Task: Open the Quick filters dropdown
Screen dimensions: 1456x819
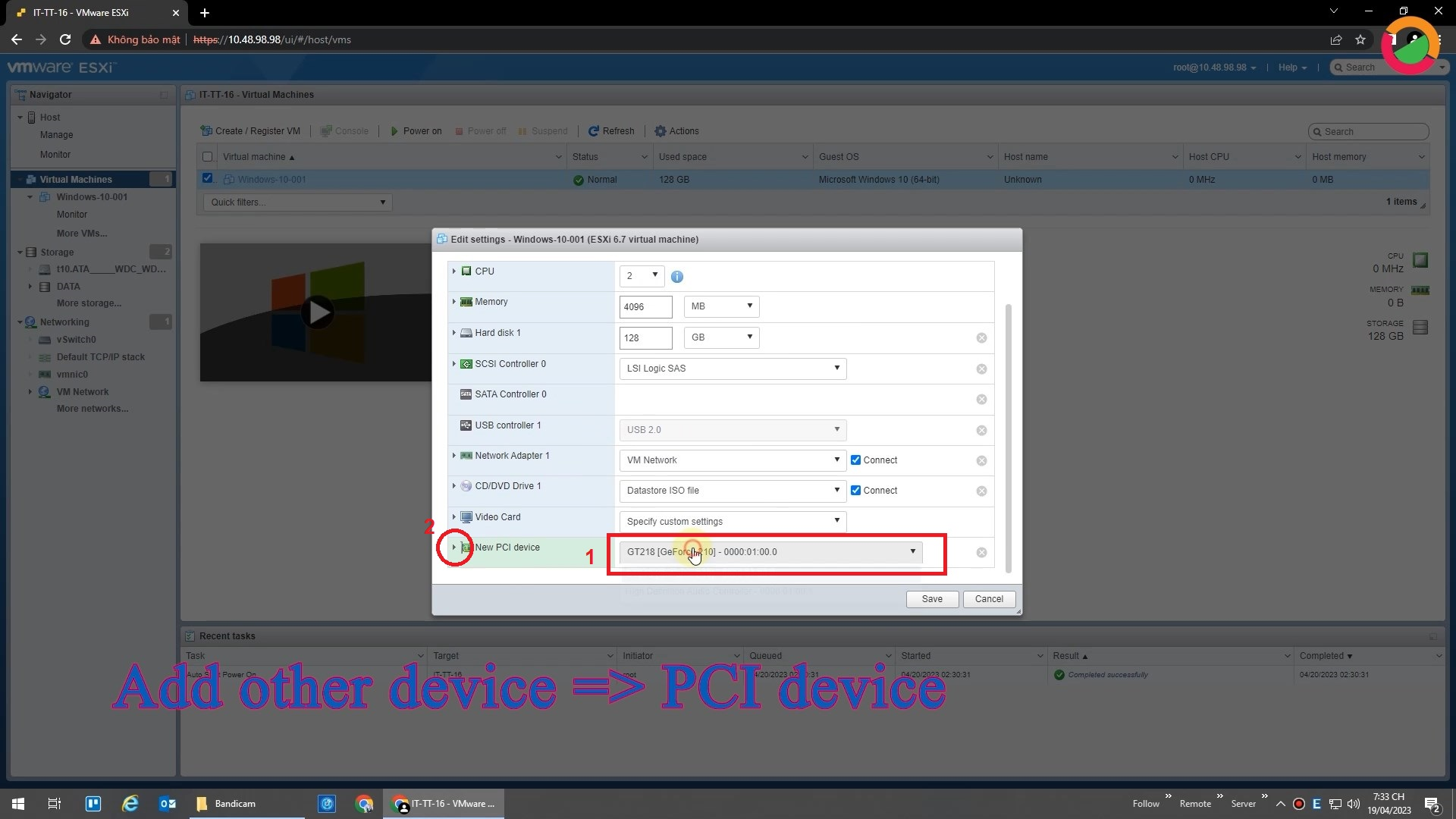Action: [297, 202]
